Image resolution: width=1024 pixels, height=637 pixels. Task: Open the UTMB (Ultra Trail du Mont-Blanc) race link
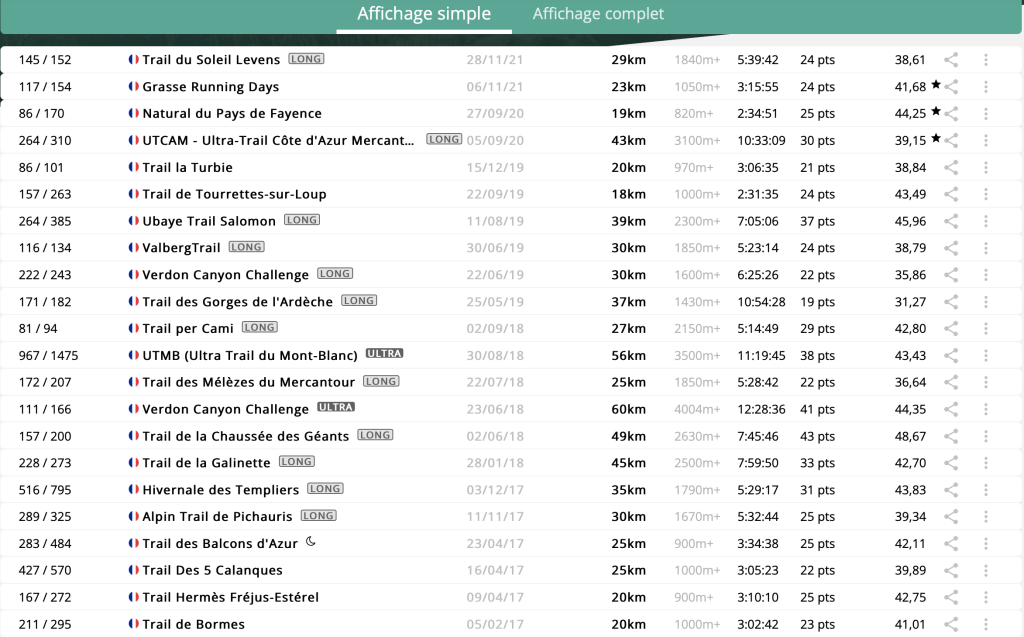click(250, 355)
